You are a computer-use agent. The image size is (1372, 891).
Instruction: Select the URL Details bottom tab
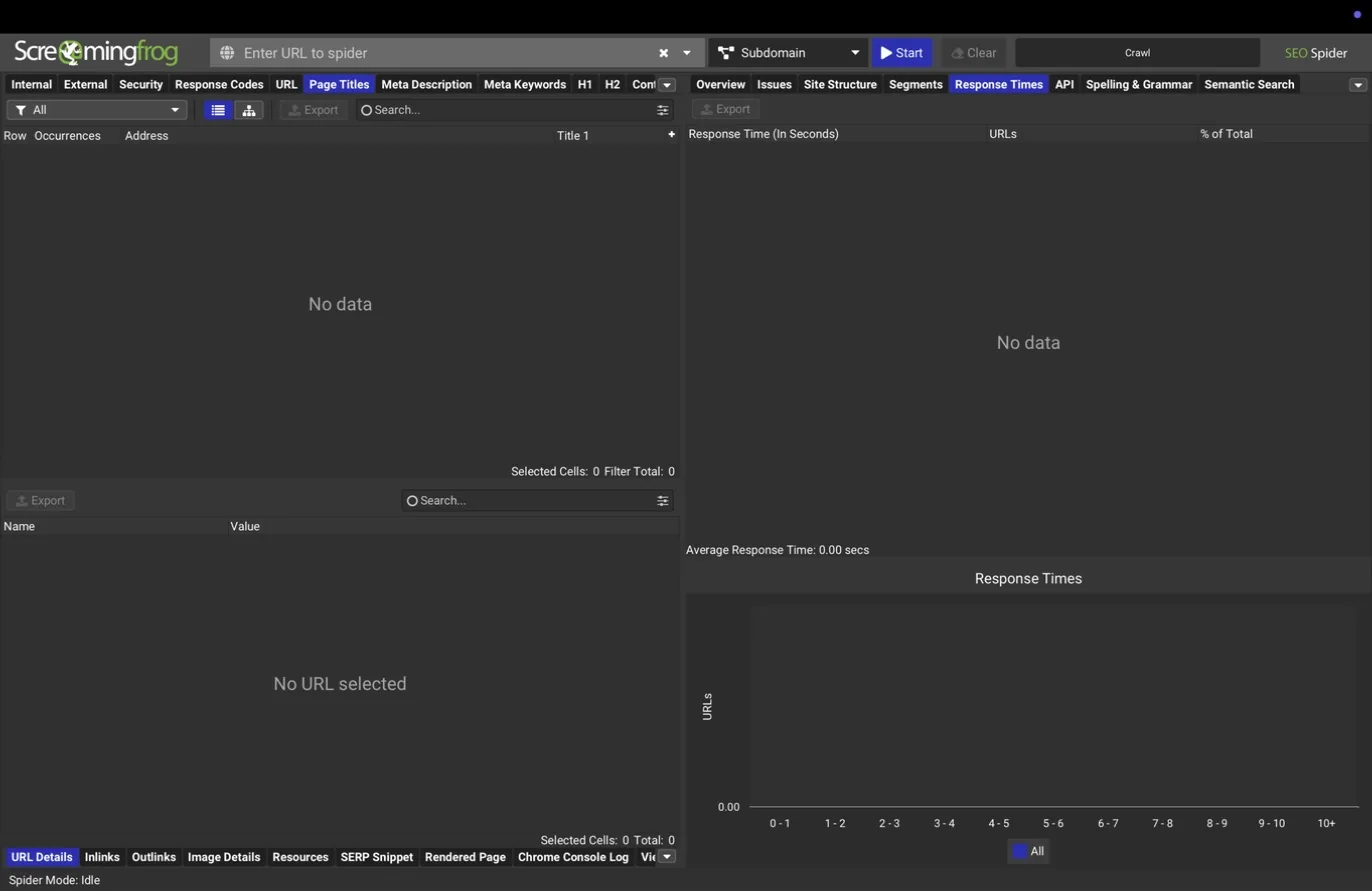point(42,858)
